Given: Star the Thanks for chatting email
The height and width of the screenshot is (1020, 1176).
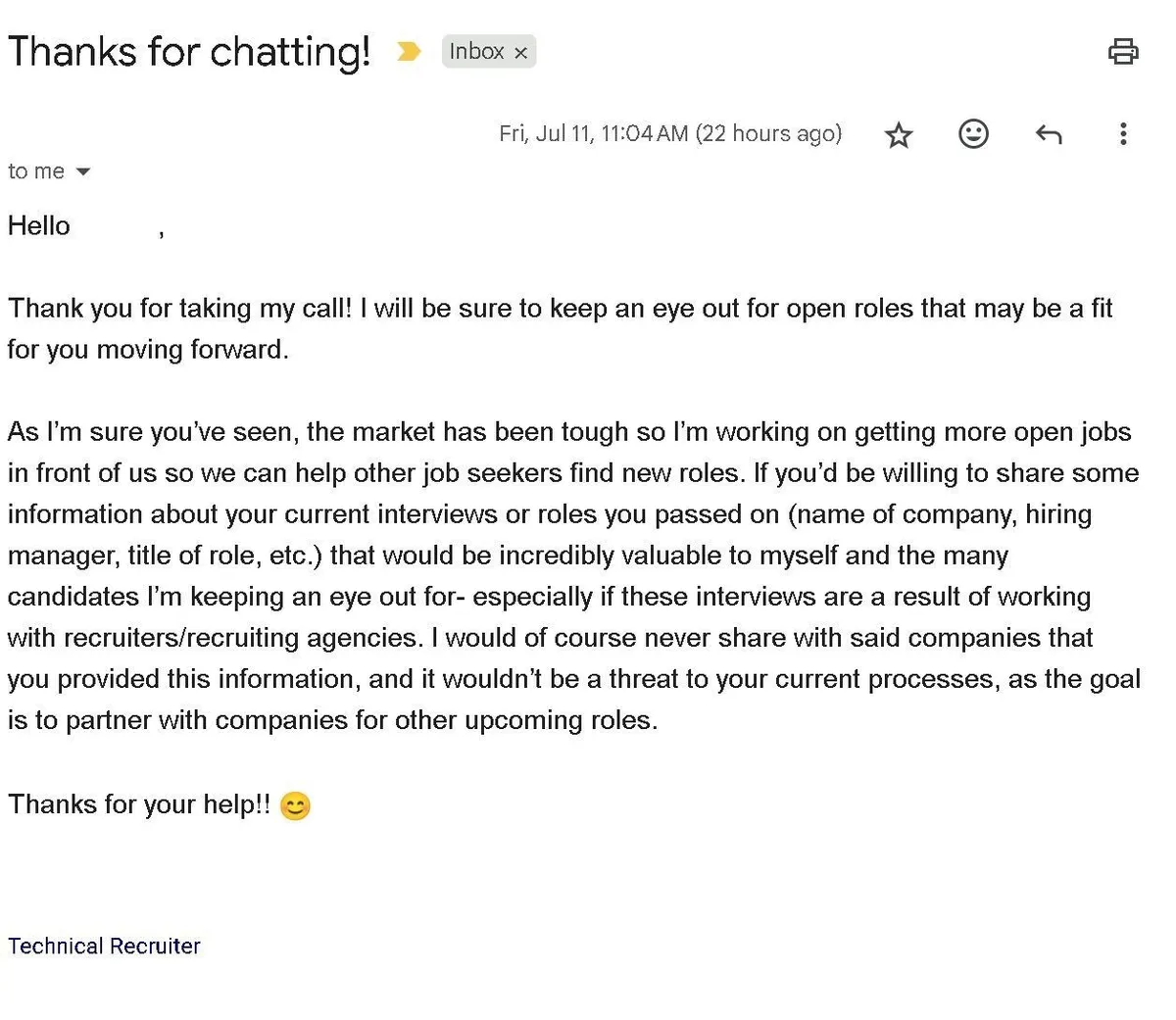Looking at the screenshot, I should [x=898, y=135].
